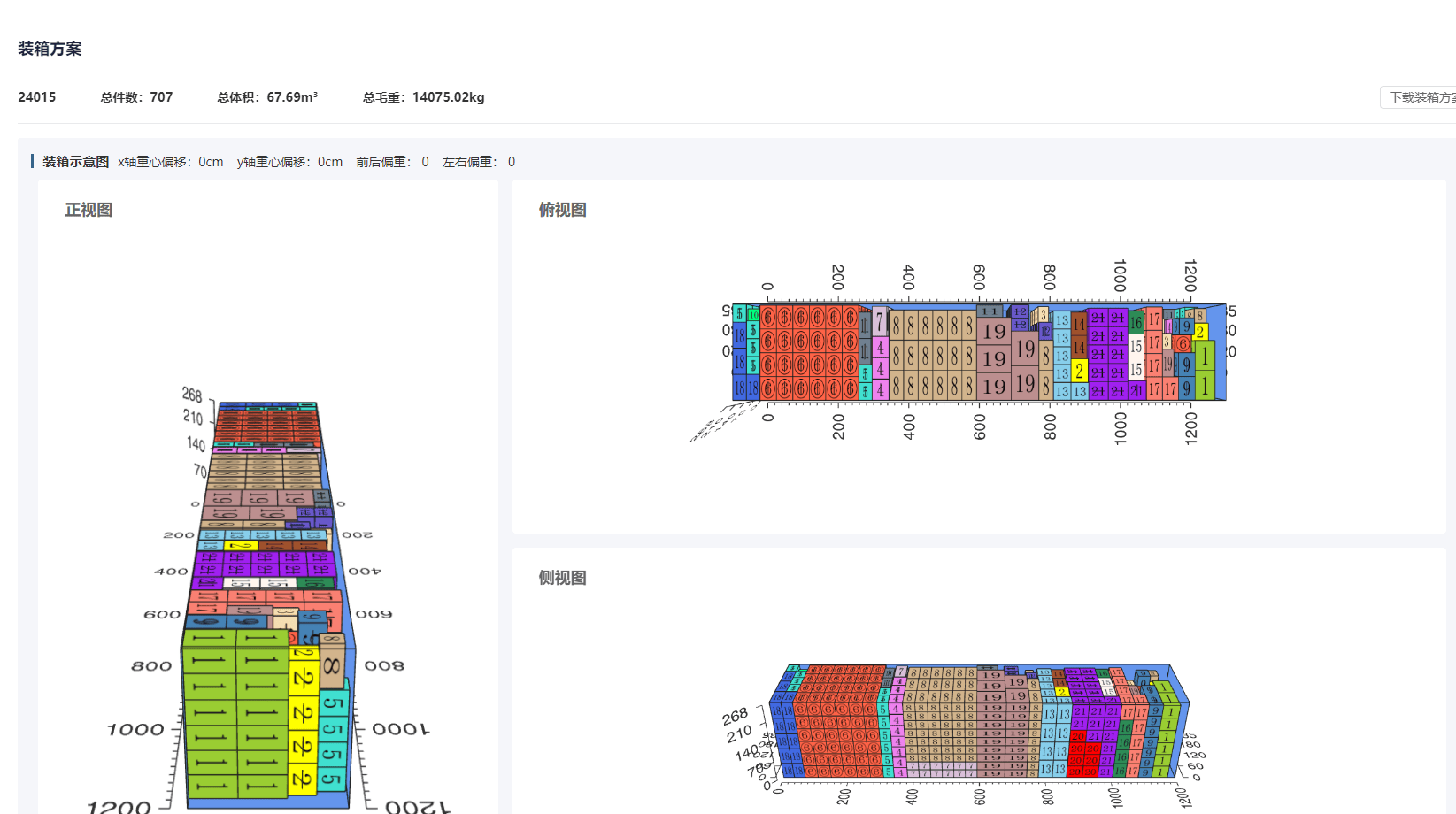The image size is (1456, 814).
Task: Click the 俯视图 top view title
Action: (x=562, y=210)
